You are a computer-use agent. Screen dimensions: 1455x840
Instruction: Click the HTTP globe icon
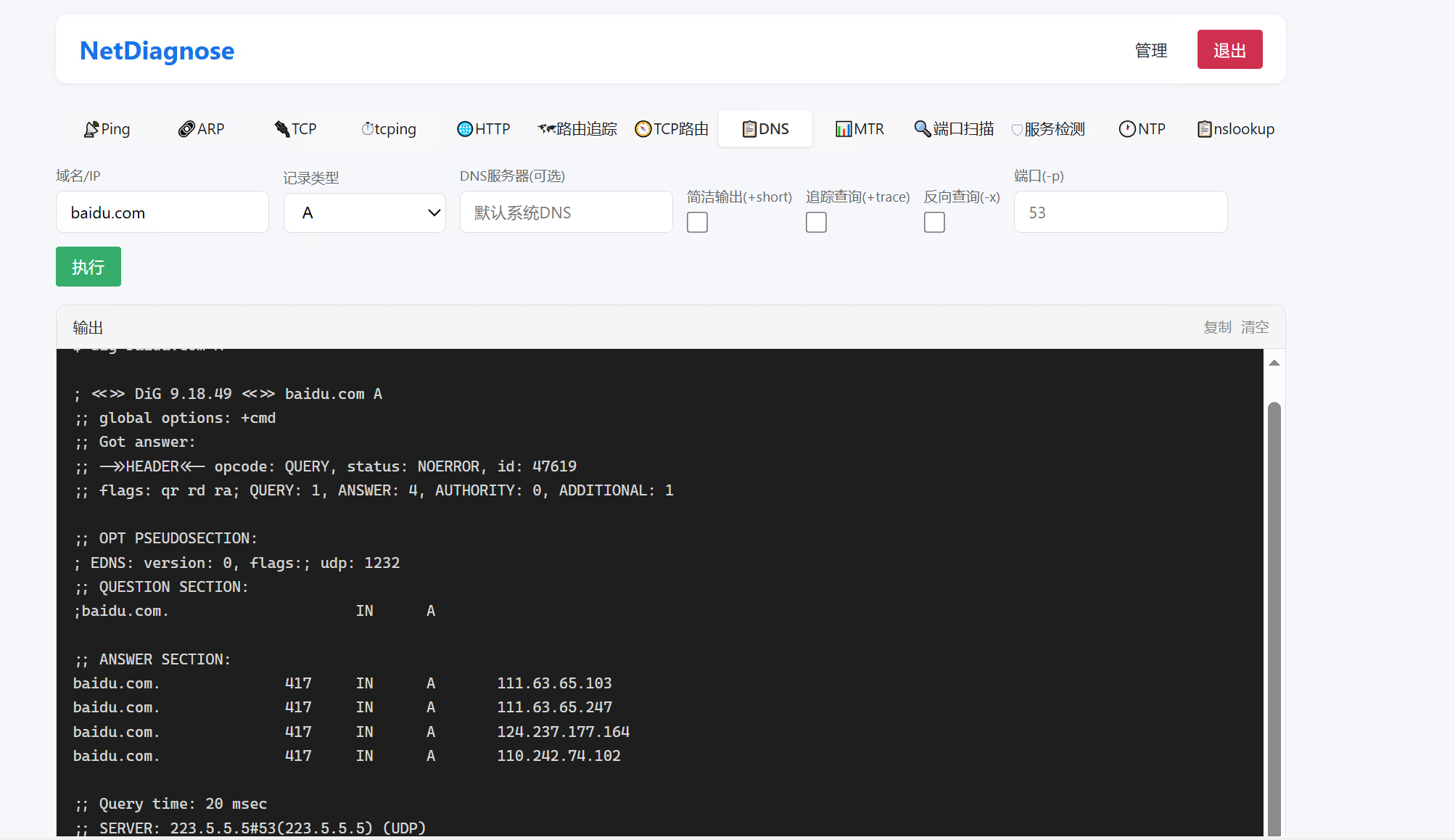tap(465, 129)
